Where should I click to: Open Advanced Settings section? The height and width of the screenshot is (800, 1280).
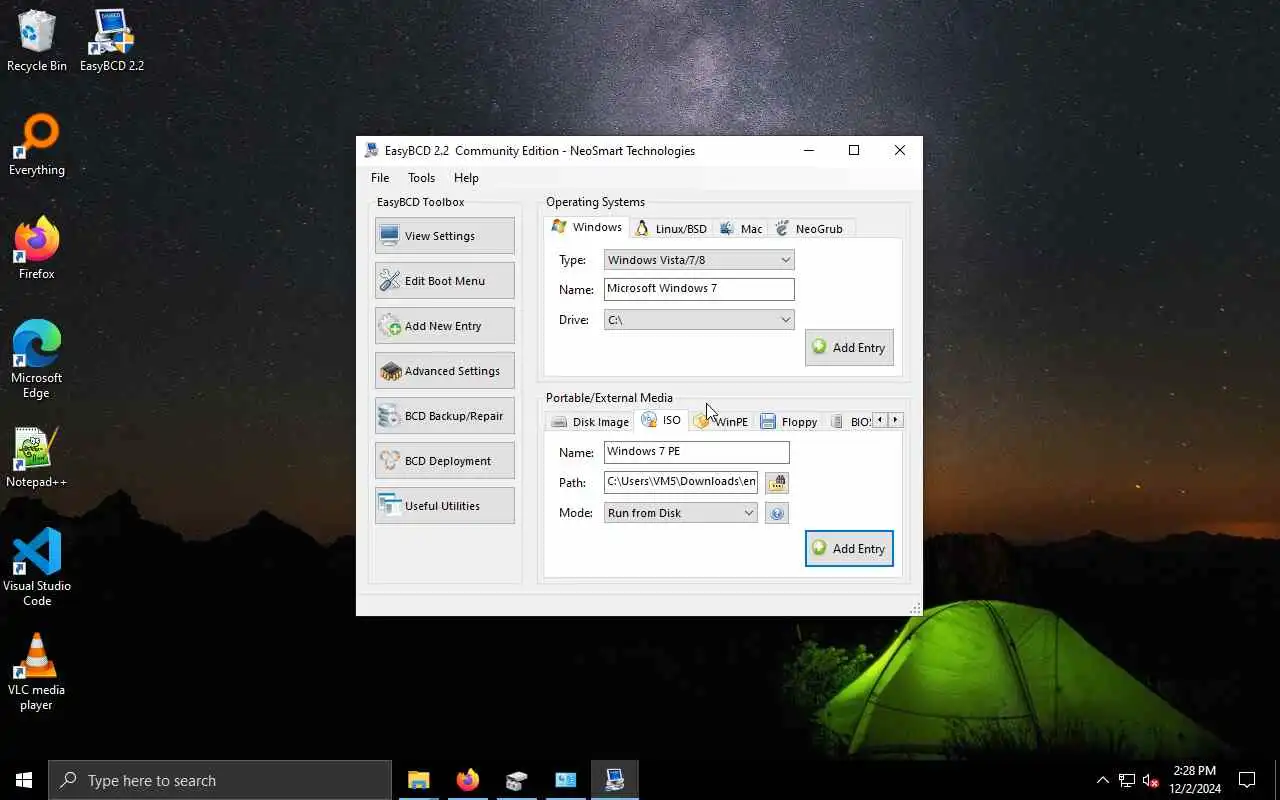(445, 371)
